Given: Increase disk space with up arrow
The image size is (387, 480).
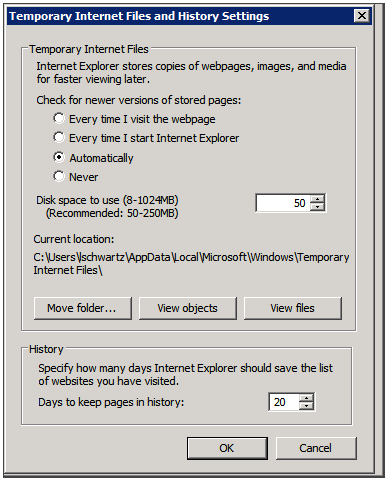Looking at the screenshot, I should [x=317, y=199].
